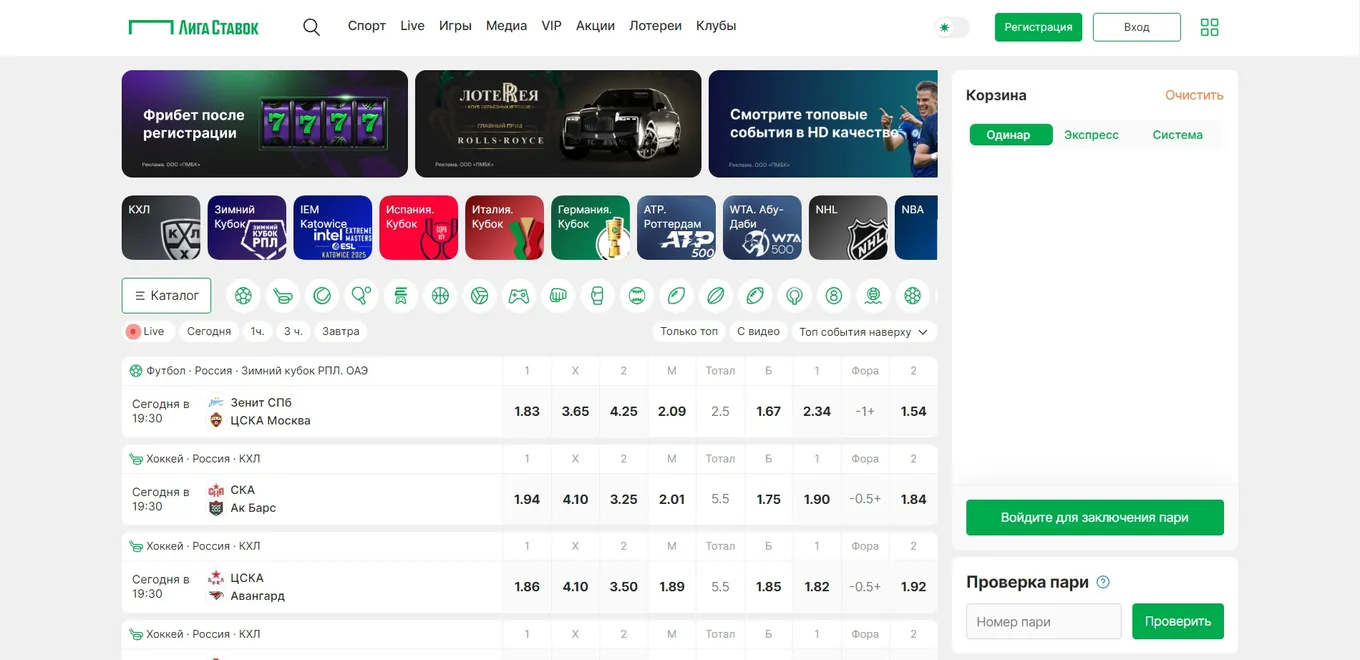Open the Live menu item in header

[x=412, y=26]
